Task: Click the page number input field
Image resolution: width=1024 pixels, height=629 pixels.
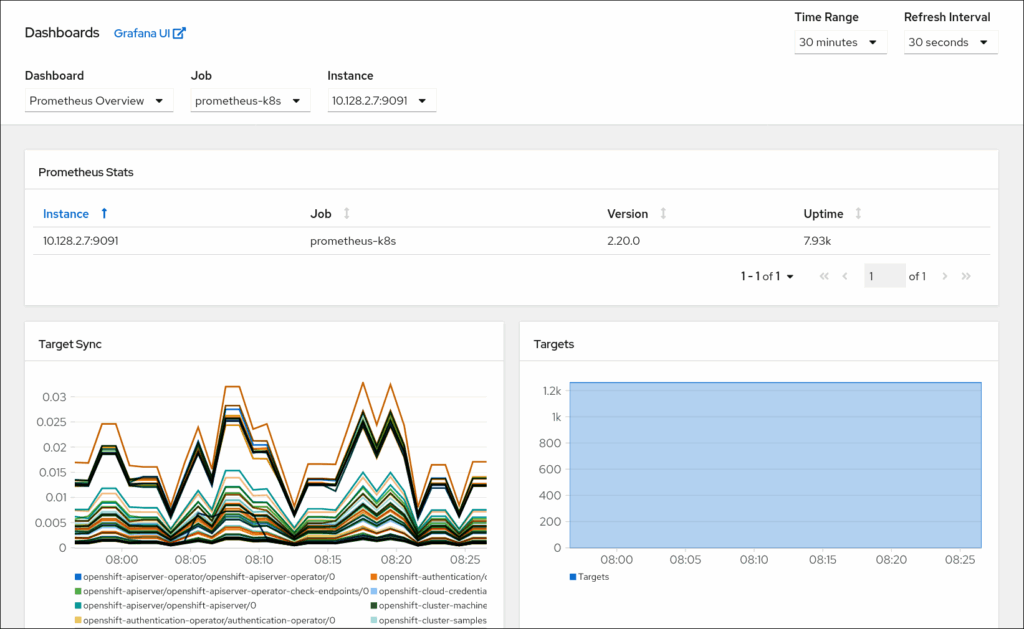Action: coord(883,277)
